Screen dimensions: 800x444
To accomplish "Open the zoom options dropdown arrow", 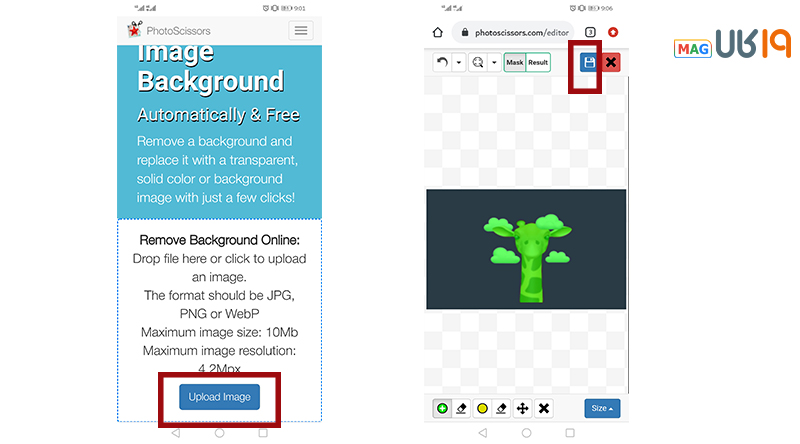I will click(493, 62).
